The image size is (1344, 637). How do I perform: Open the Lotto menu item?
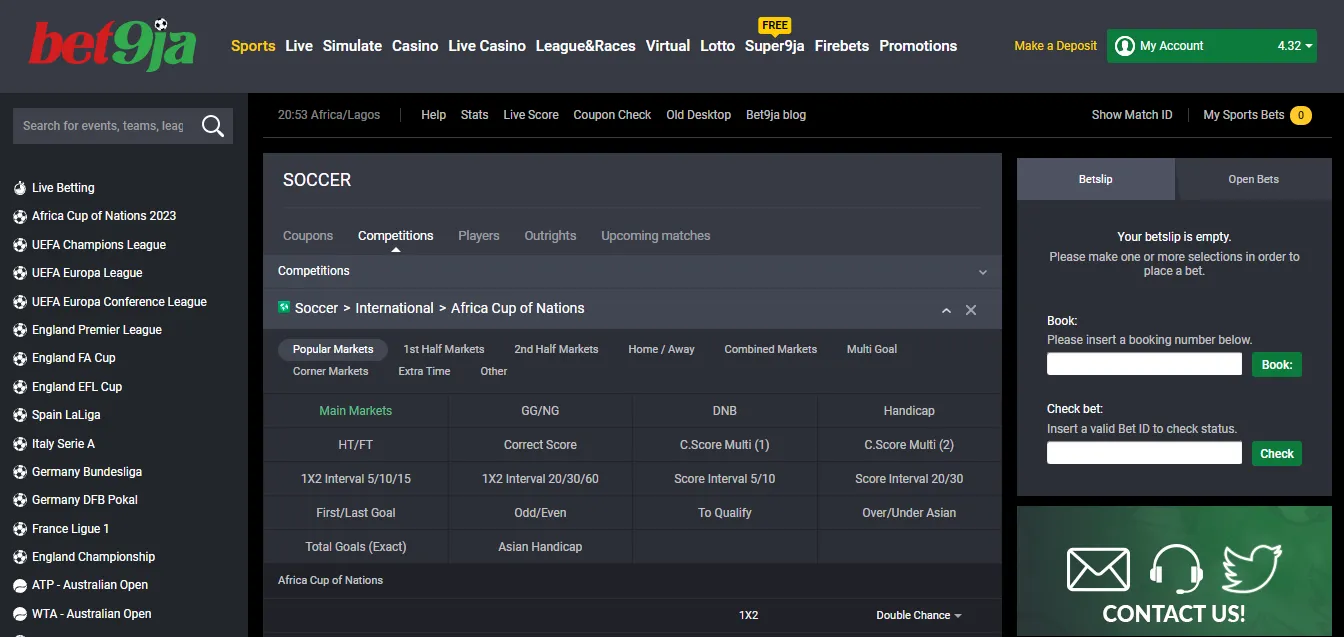click(x=717, y=46)
